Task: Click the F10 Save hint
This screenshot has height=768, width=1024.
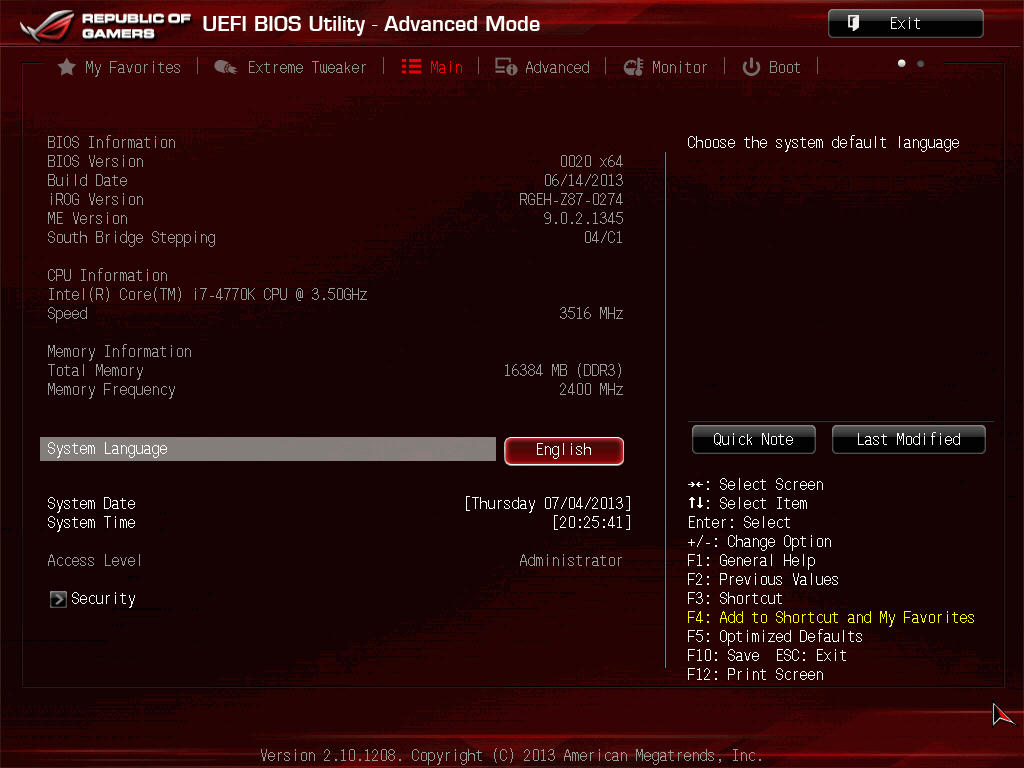Action: point(724,655)
